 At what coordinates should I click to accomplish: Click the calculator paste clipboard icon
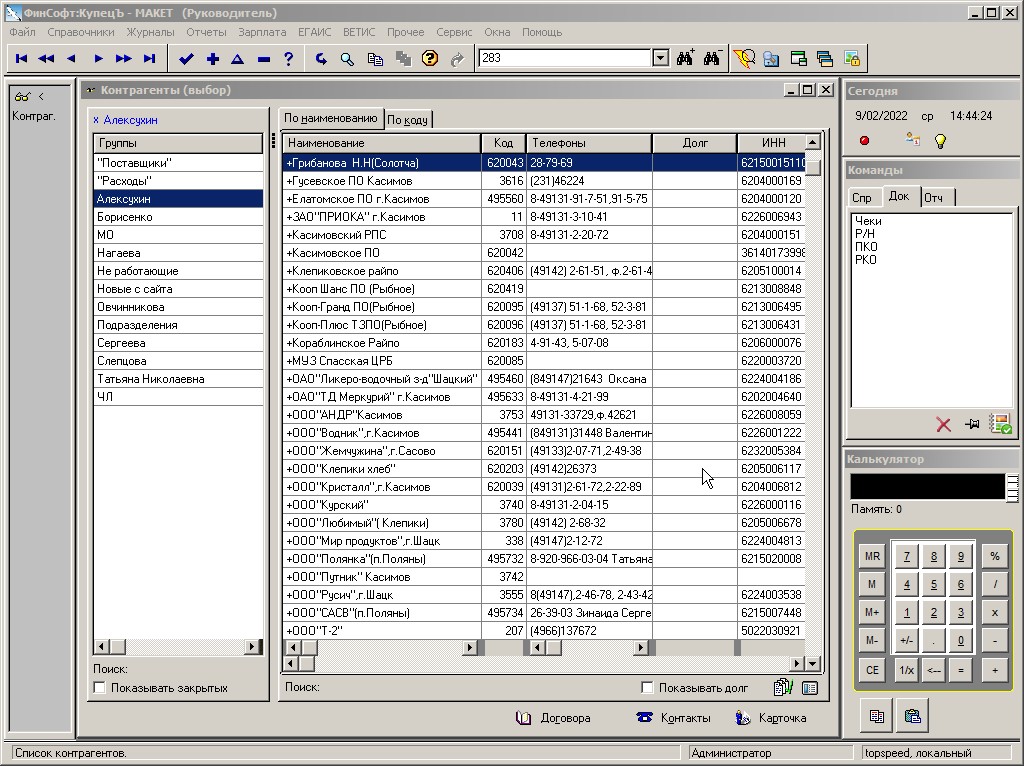tap(912, 716)
